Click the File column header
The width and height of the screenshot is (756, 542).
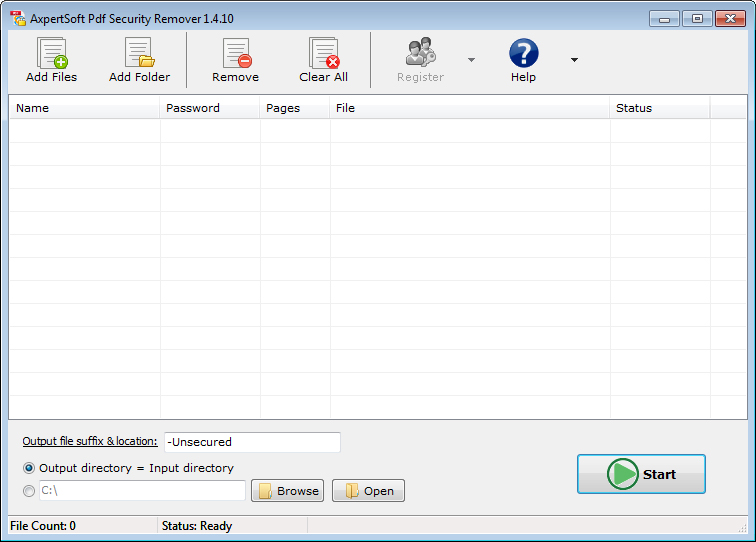[470, 108]
